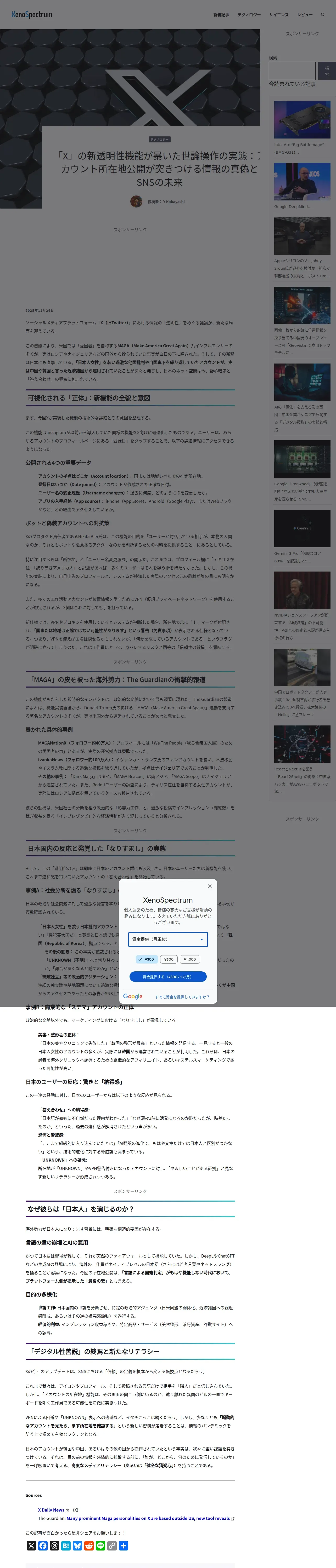Open the Baidu robotaxi accident article thumbnail
The image size is (336, 1568).
pos(302,667)
